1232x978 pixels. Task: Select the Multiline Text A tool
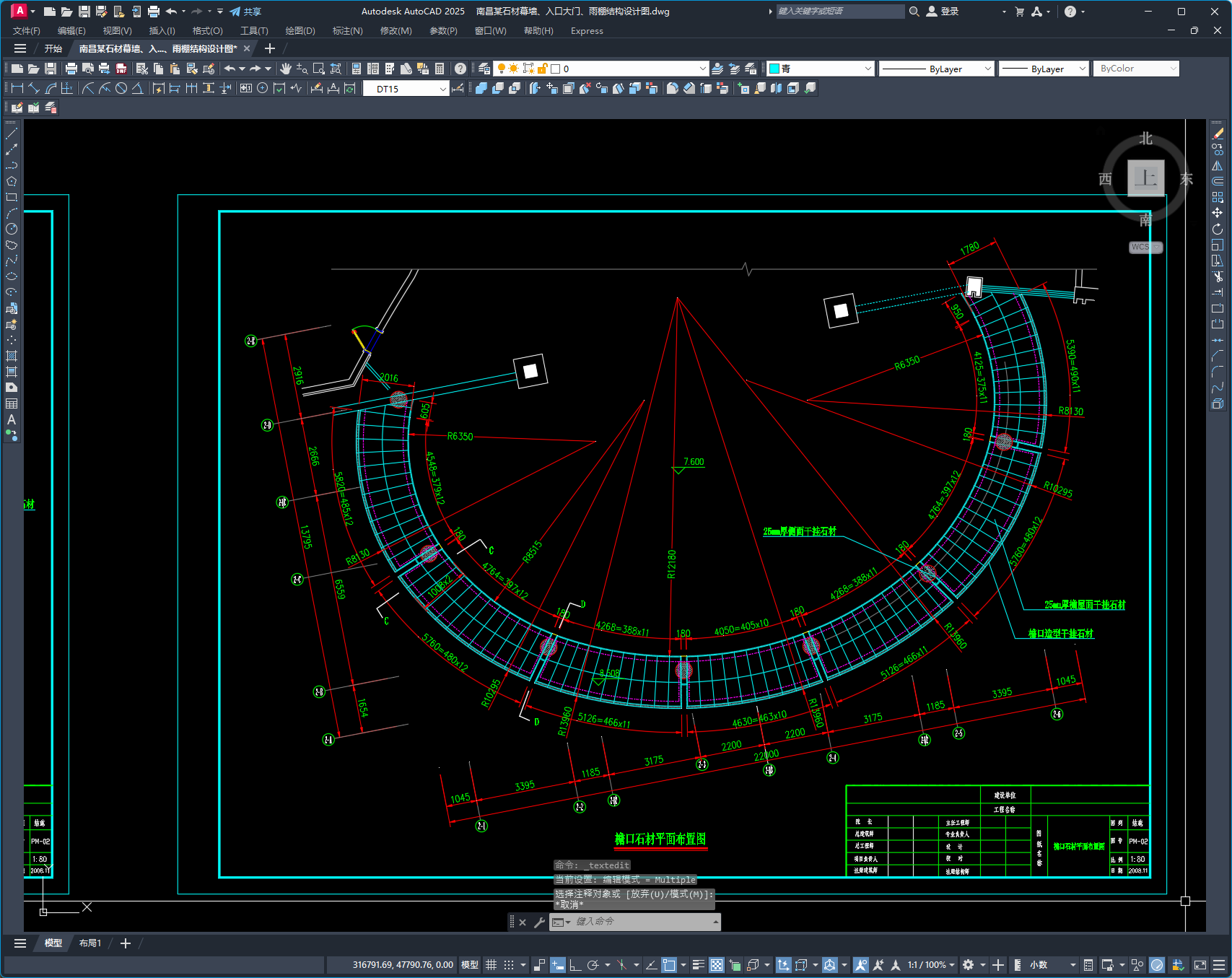pos(12,419)
